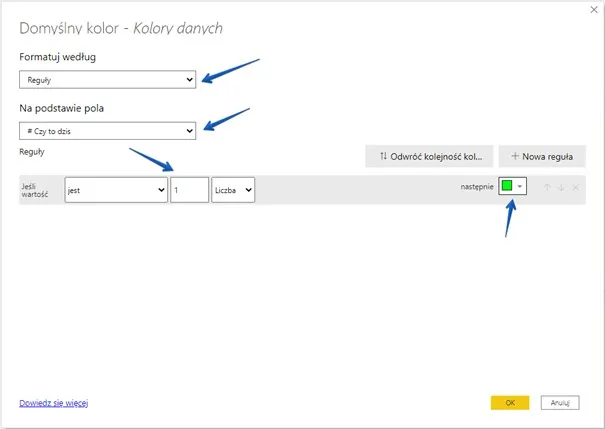Image resolution: width=605 pixels, height=429 pixels.
Task: Open the Liczba value type dropdown
Action: click(233, 189)
